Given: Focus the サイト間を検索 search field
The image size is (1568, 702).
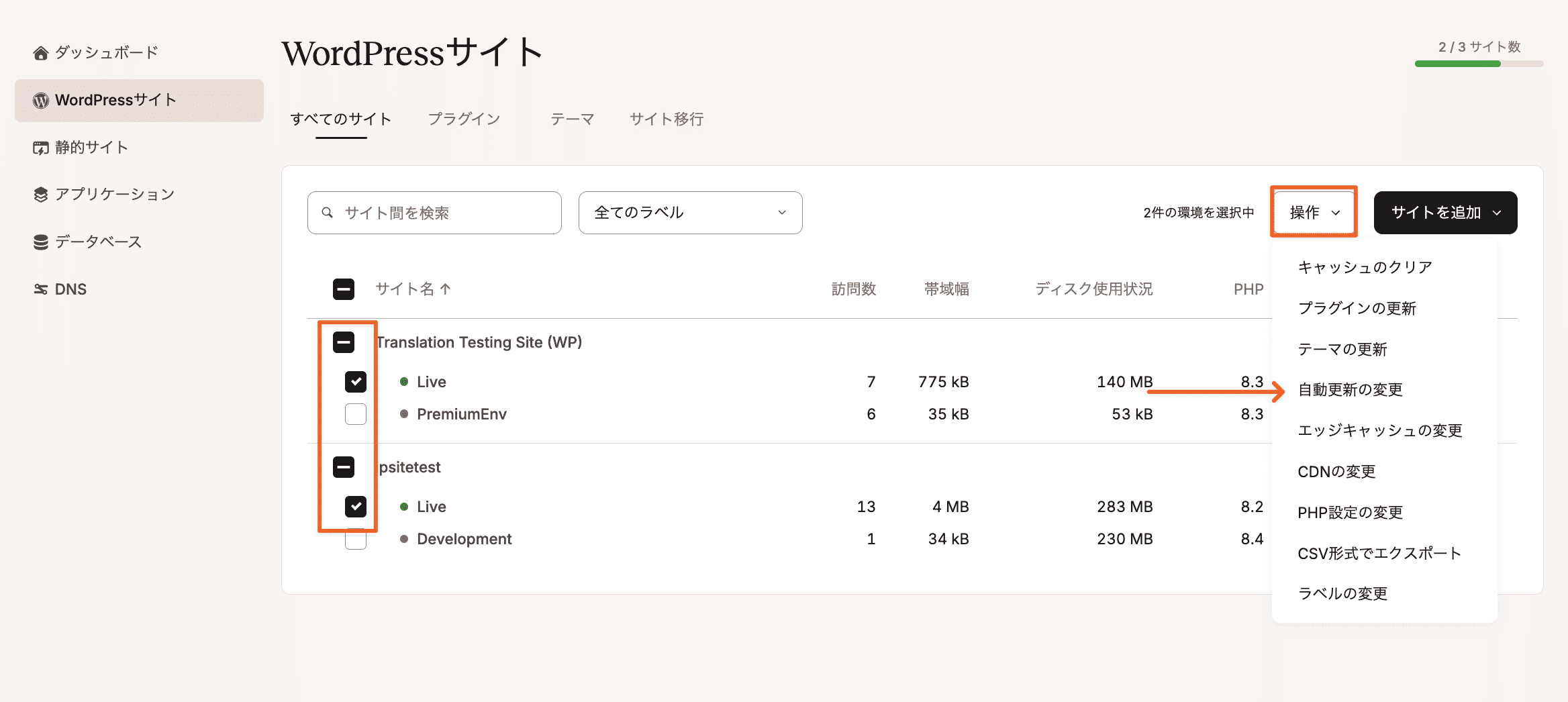Looking at the screenshot, I should tap(434, 213).
